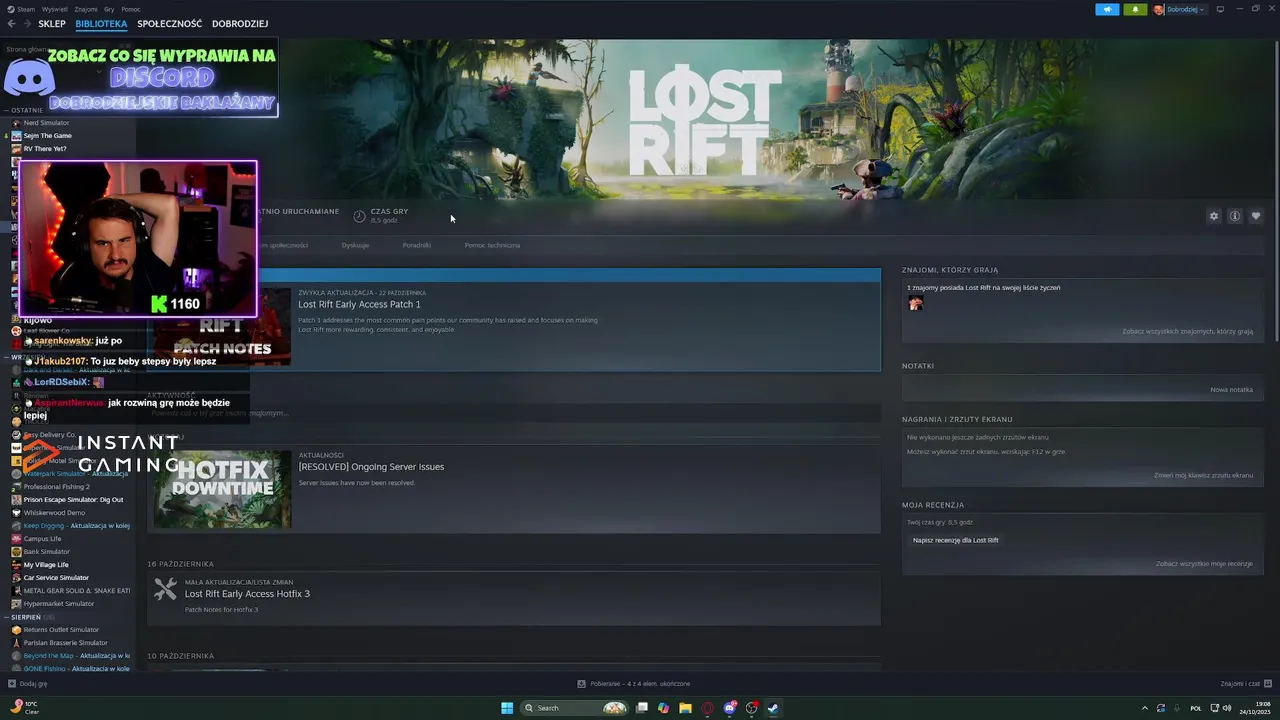Open the OBS icon on the taskbar
Image resolution: width=1280 pixels, height=720 pixels.
pyautogui.click(x=752, y=708)
